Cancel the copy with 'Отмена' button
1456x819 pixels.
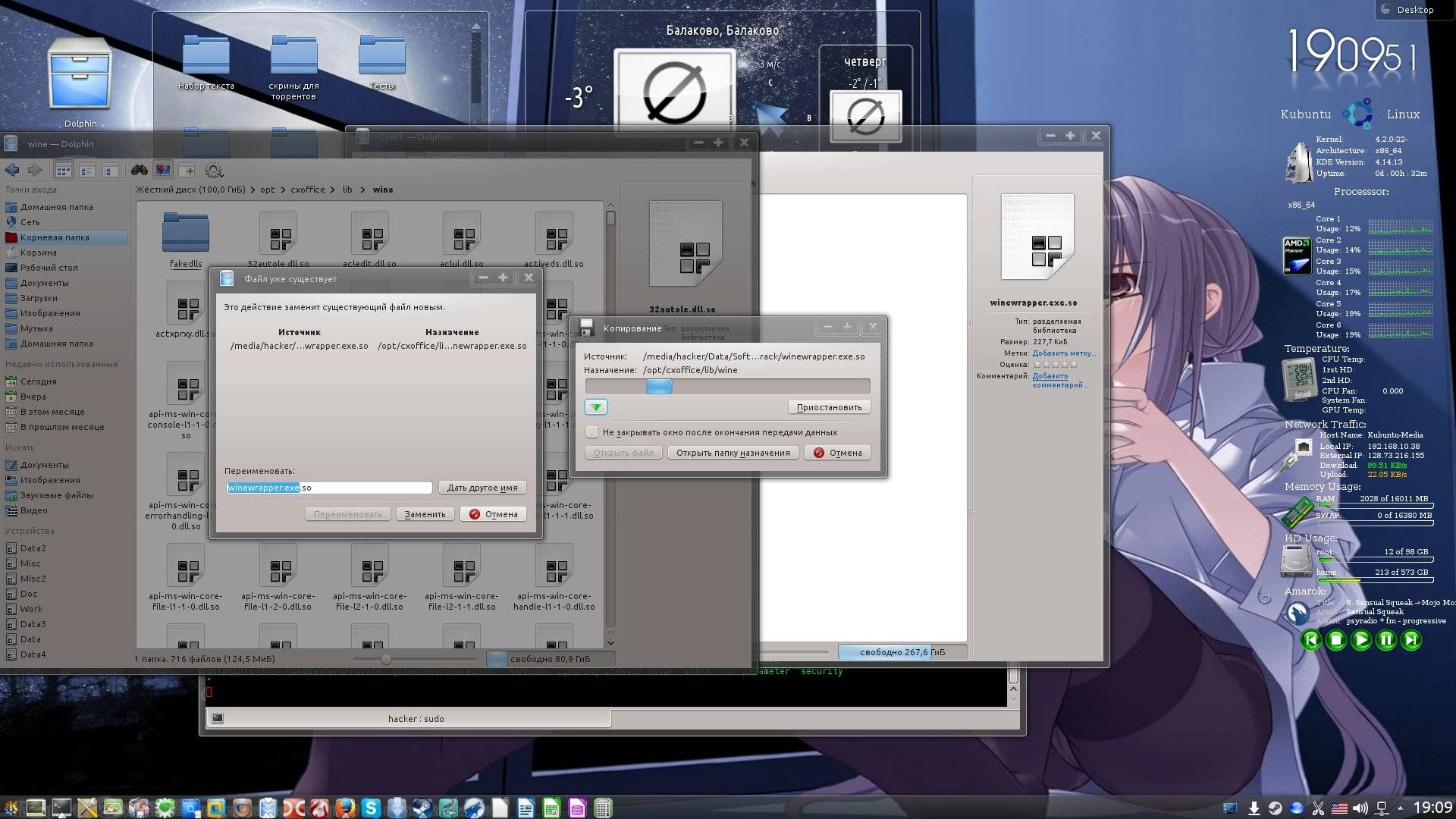point(837,453)
